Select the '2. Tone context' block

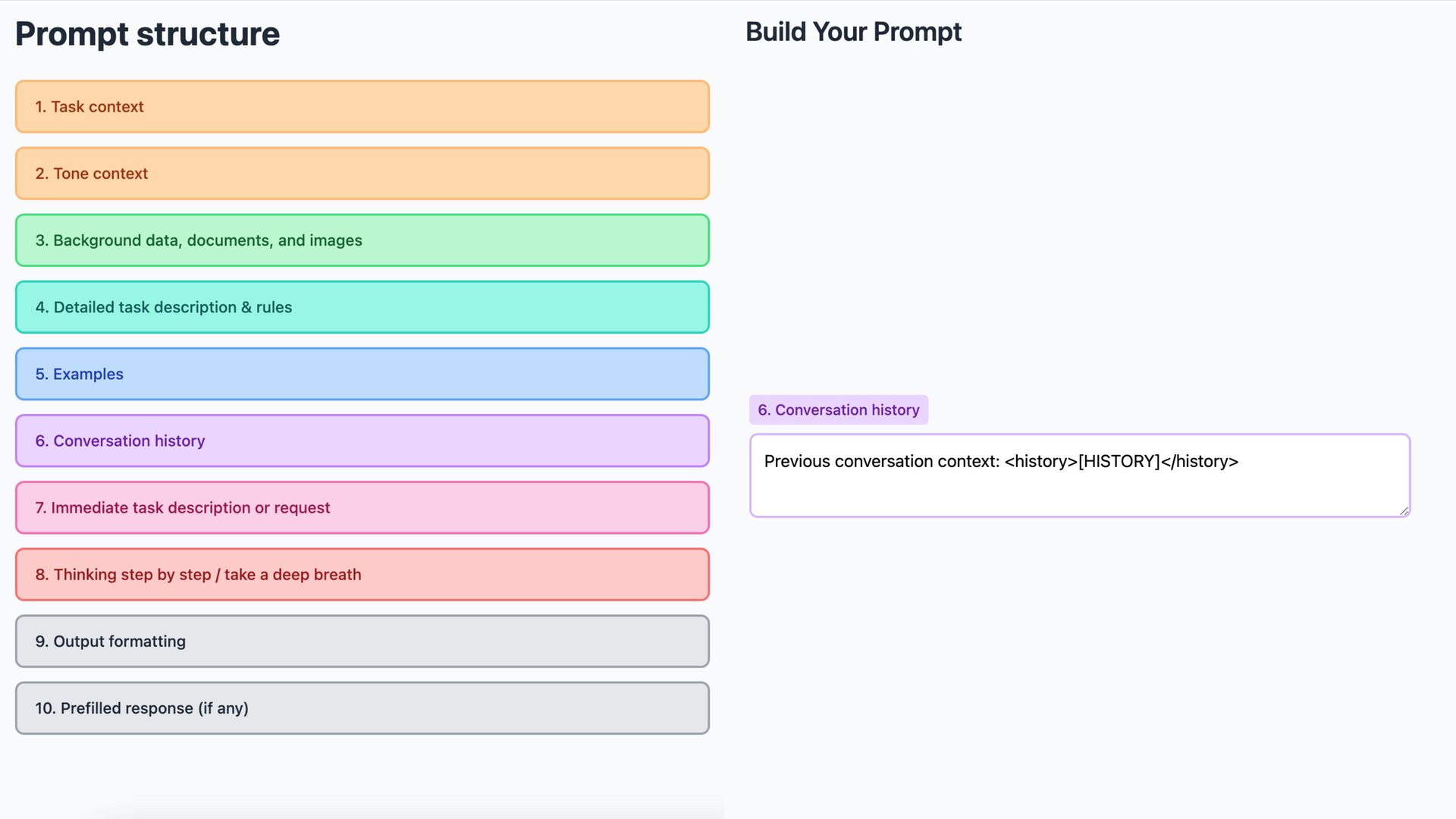pyautogui.click(x=362, y=174)
